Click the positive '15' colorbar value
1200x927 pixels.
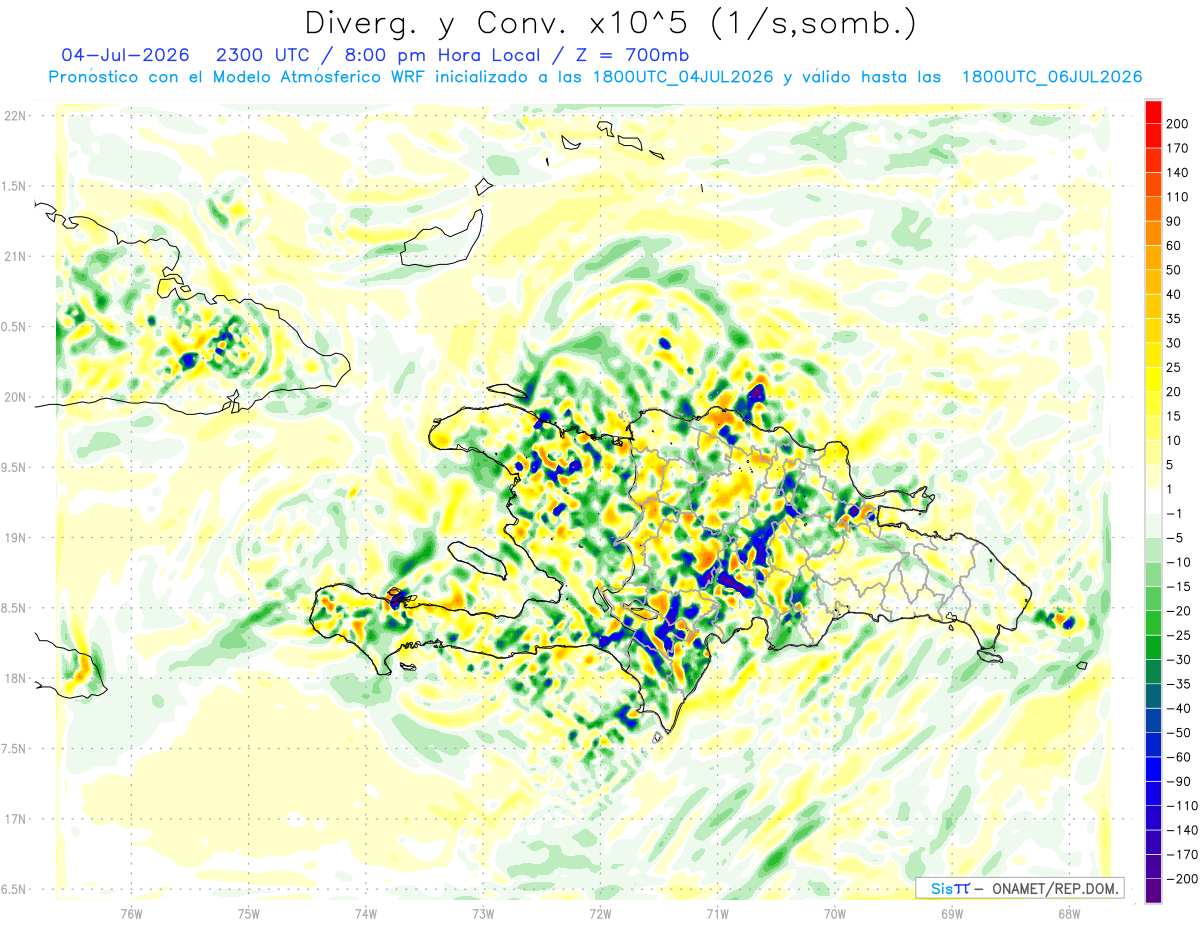point(1174,416)
